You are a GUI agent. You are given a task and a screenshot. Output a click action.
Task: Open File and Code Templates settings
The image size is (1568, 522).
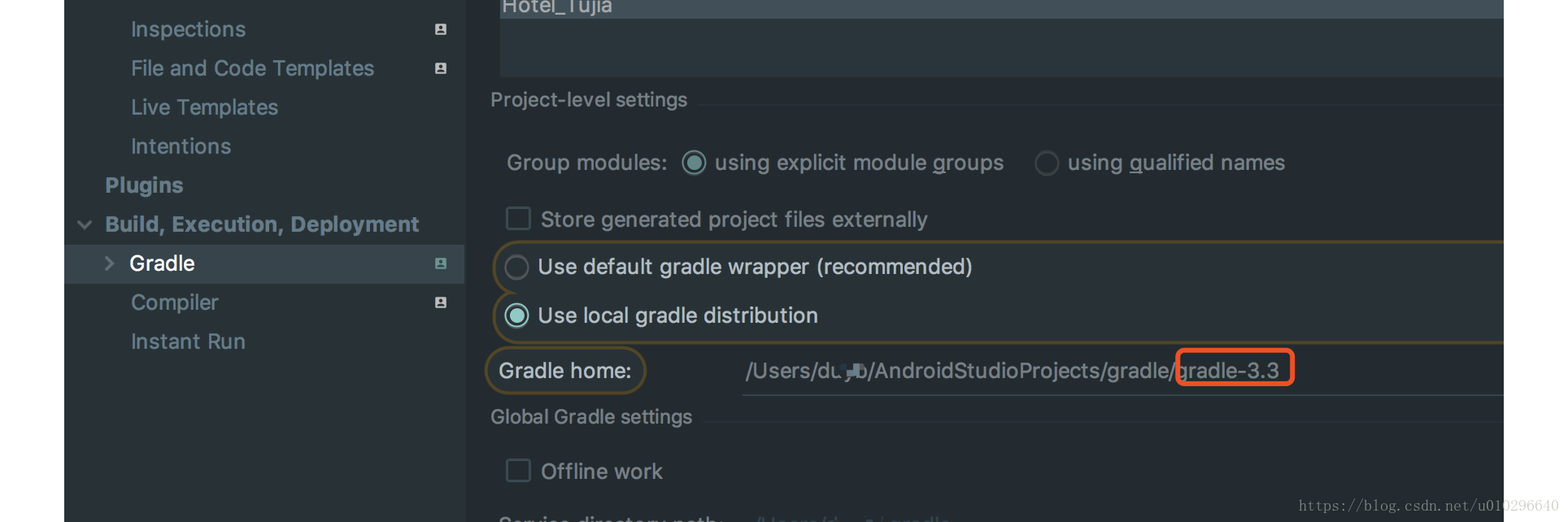coord(252,68)
